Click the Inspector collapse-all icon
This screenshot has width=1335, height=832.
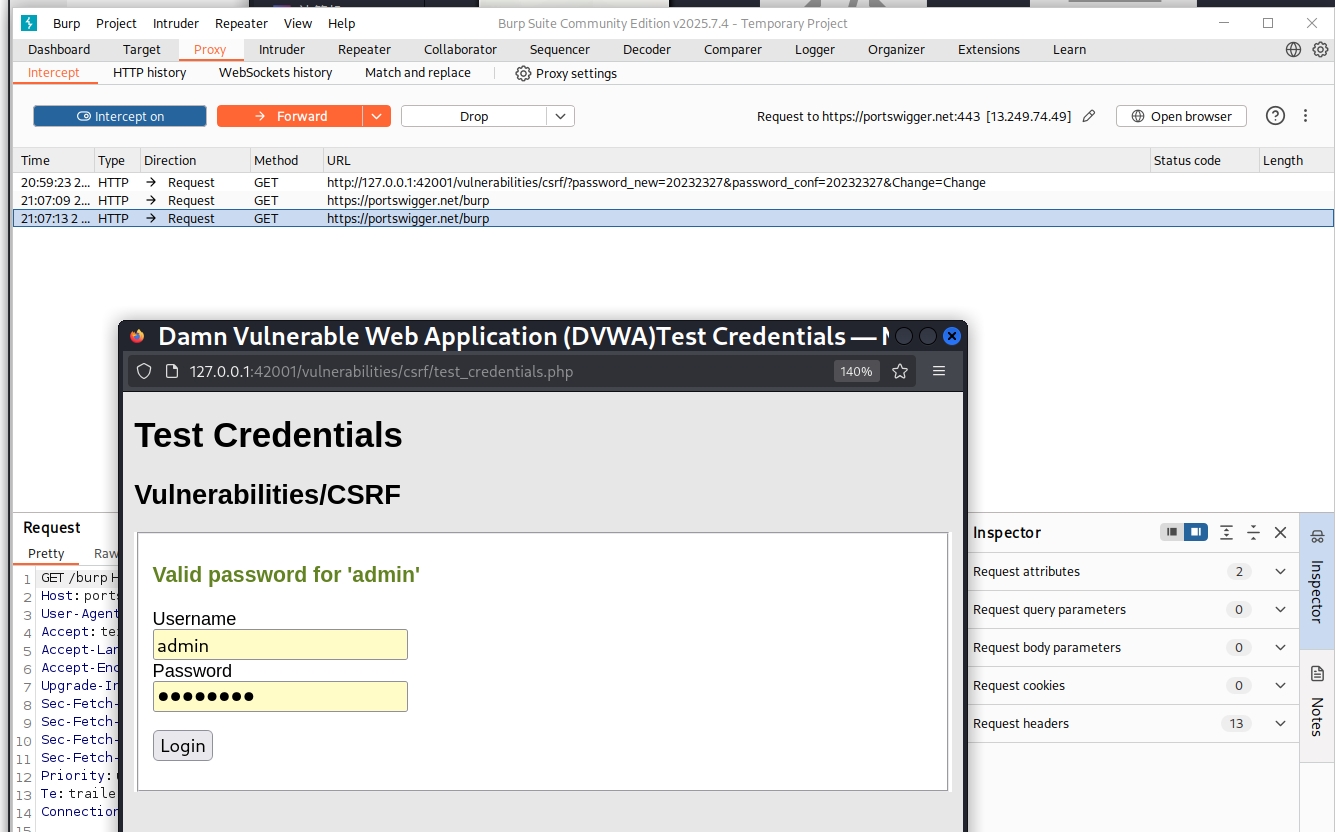coord(1253,532)
